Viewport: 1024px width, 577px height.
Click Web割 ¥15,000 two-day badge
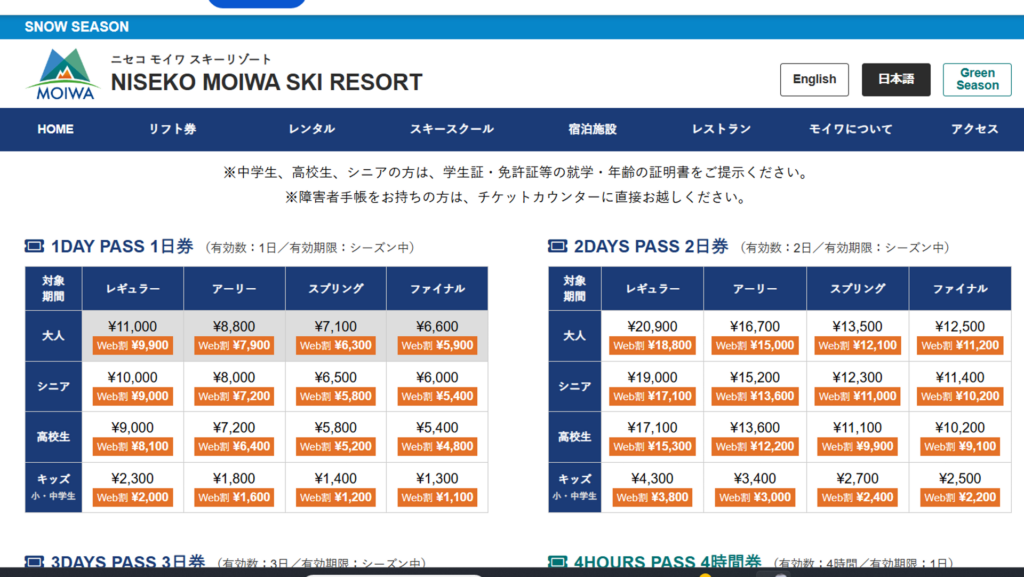click(x=755, y=345)
